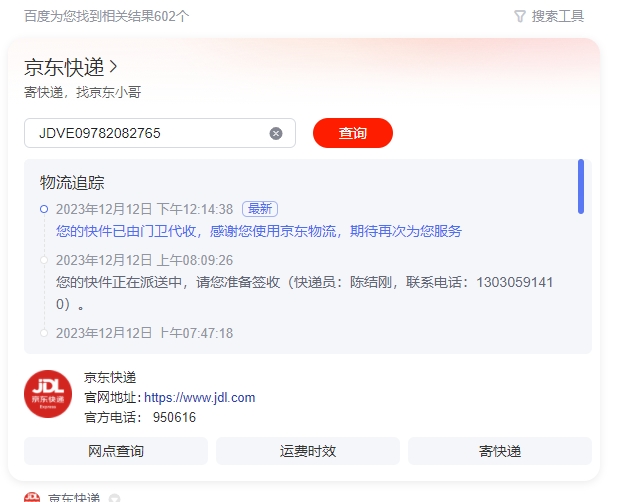
Task: Click the latest-entry blue timeline circle marker
Action: (x=44, y=209)
